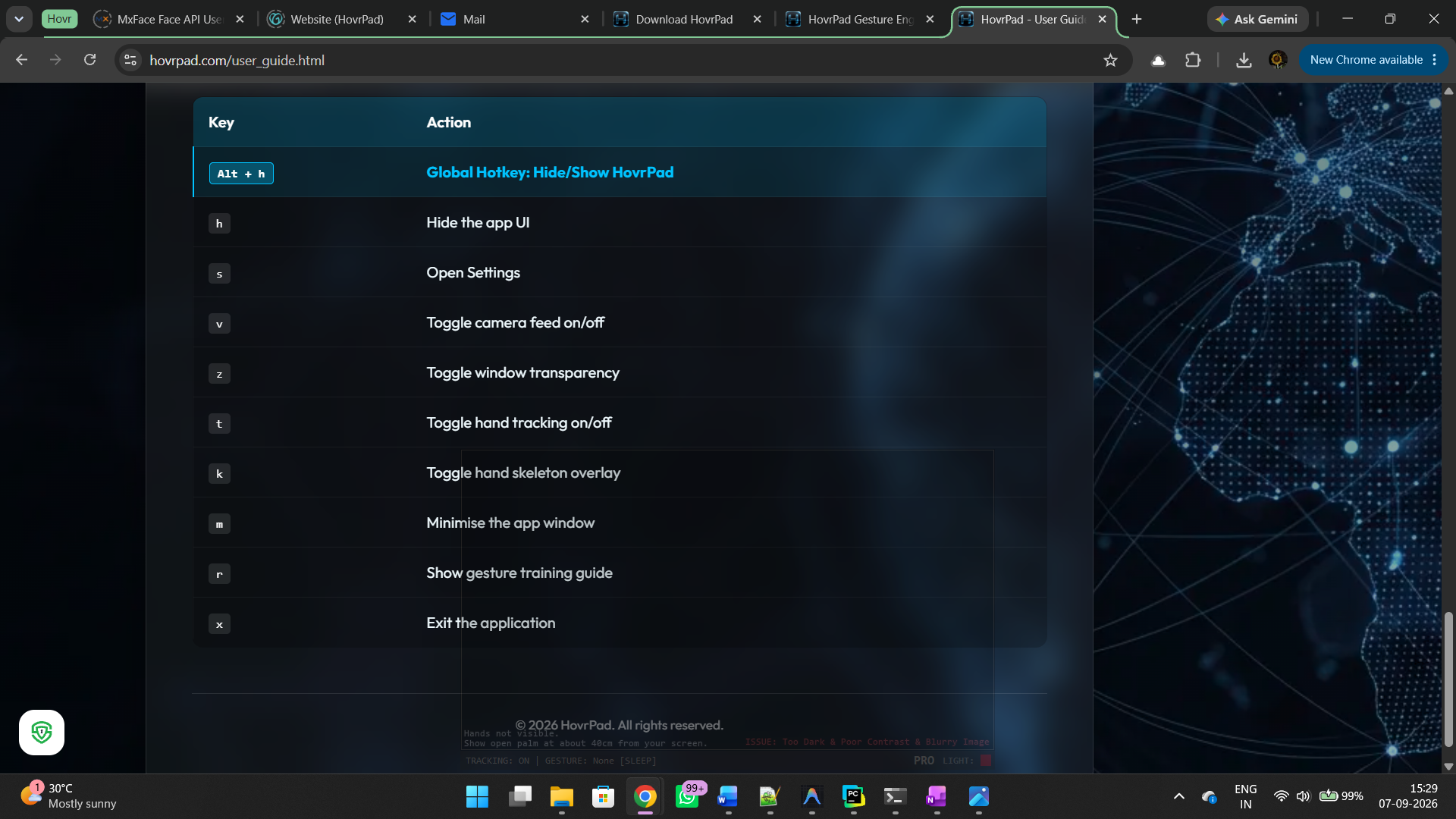
Task: Click the page vertical scrollbar thumb
Action: [x=1448, y=679]
